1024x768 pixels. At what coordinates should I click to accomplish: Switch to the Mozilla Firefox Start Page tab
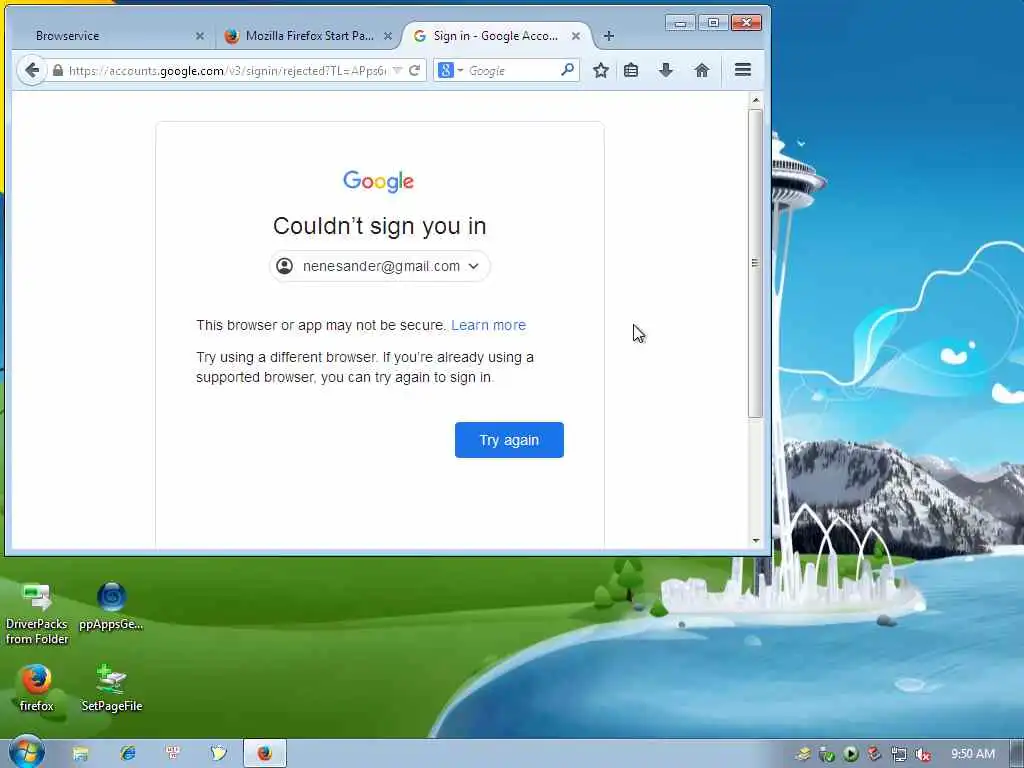[307, 36]
